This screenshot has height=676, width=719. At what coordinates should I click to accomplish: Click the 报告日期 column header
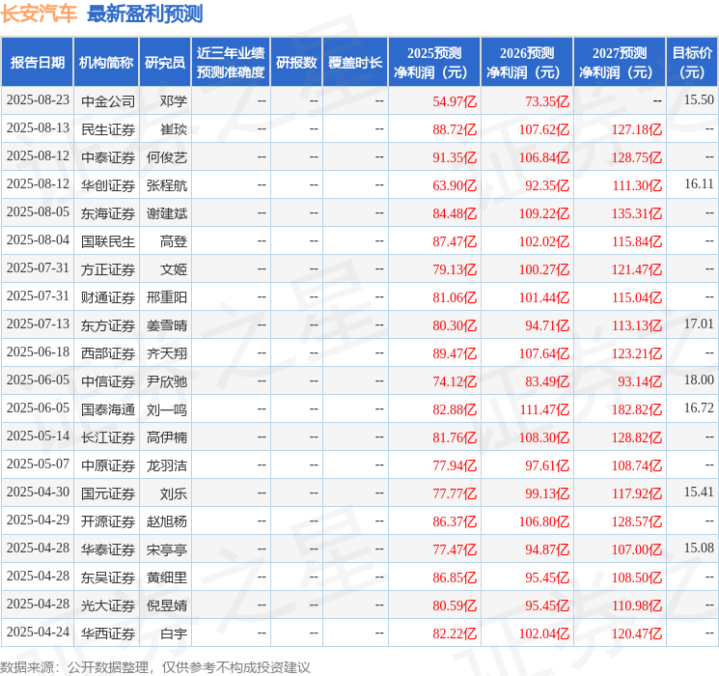37,62
